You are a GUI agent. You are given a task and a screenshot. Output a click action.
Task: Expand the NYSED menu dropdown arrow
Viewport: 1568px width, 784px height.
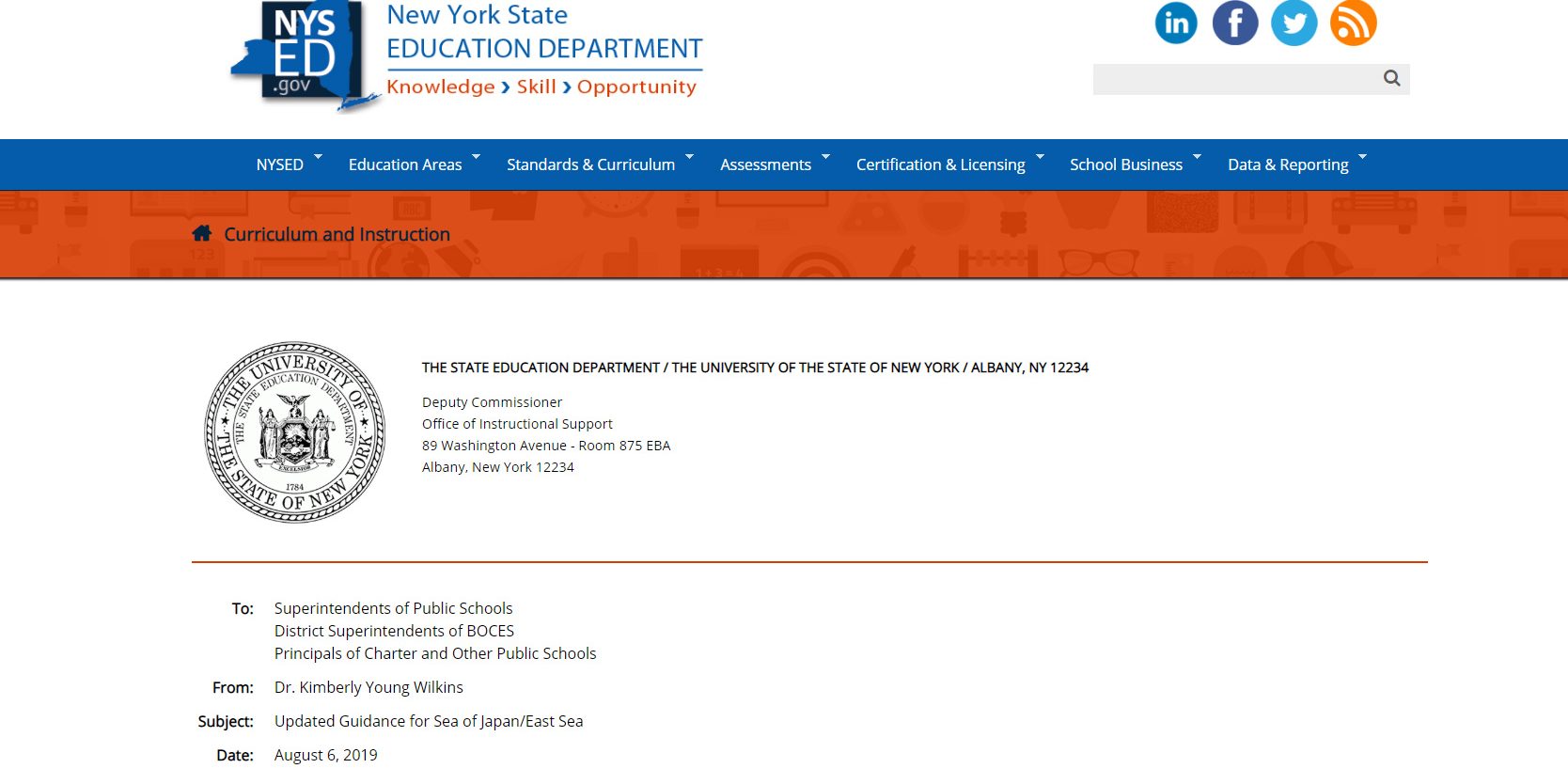(318, 156)
